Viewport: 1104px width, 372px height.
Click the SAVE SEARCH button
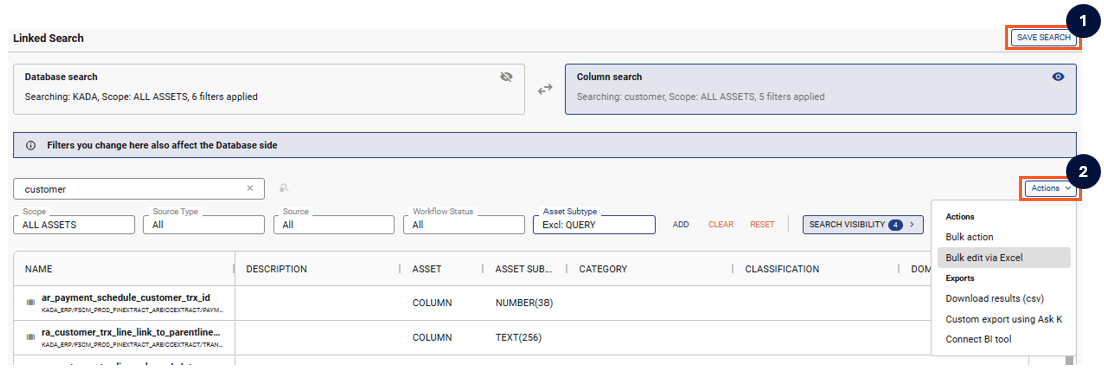[x=1043, y=37]
